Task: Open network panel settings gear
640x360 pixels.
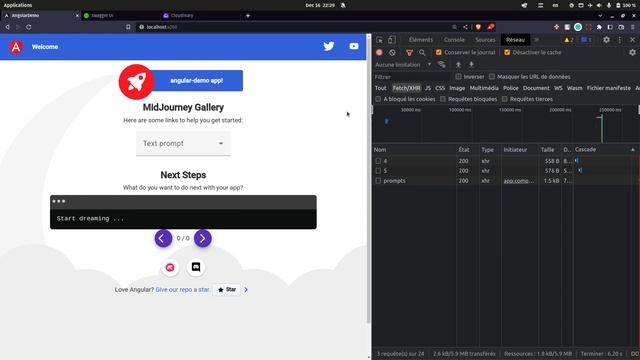Action: click(x=632, y=53)
